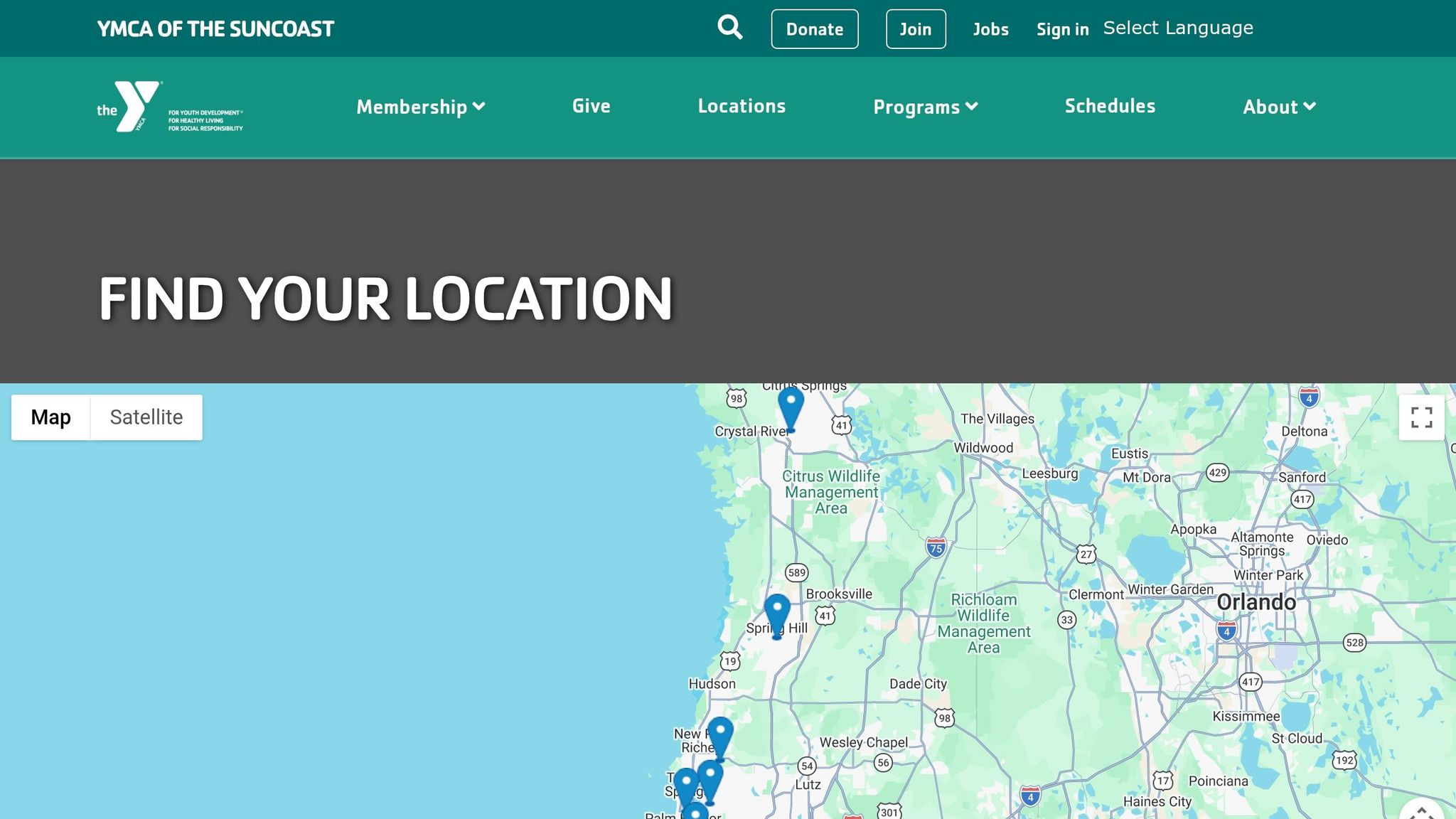Click the Join button

(915, 29)
